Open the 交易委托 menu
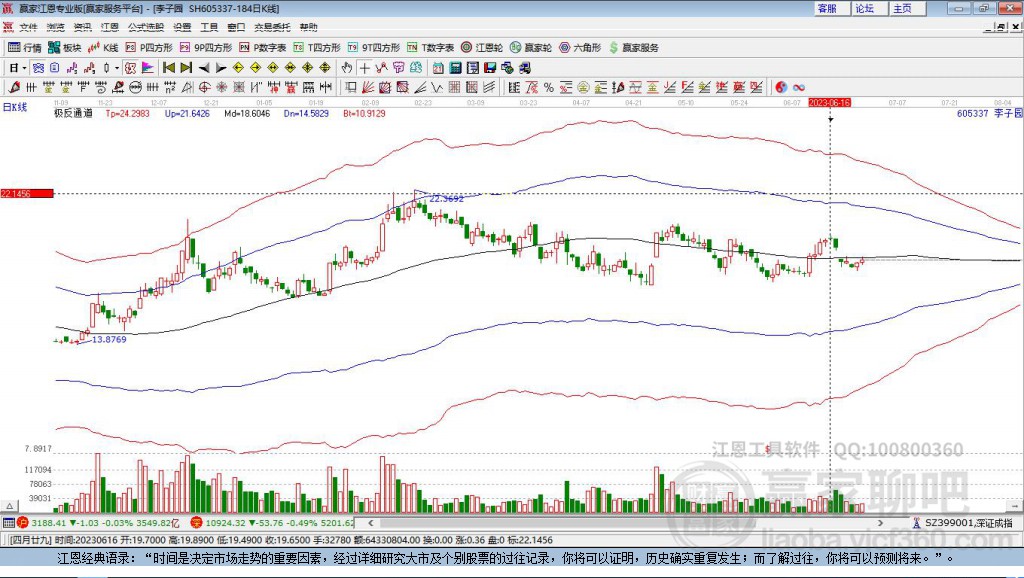This screenshot has height=578, width=1024. point(272,27)
